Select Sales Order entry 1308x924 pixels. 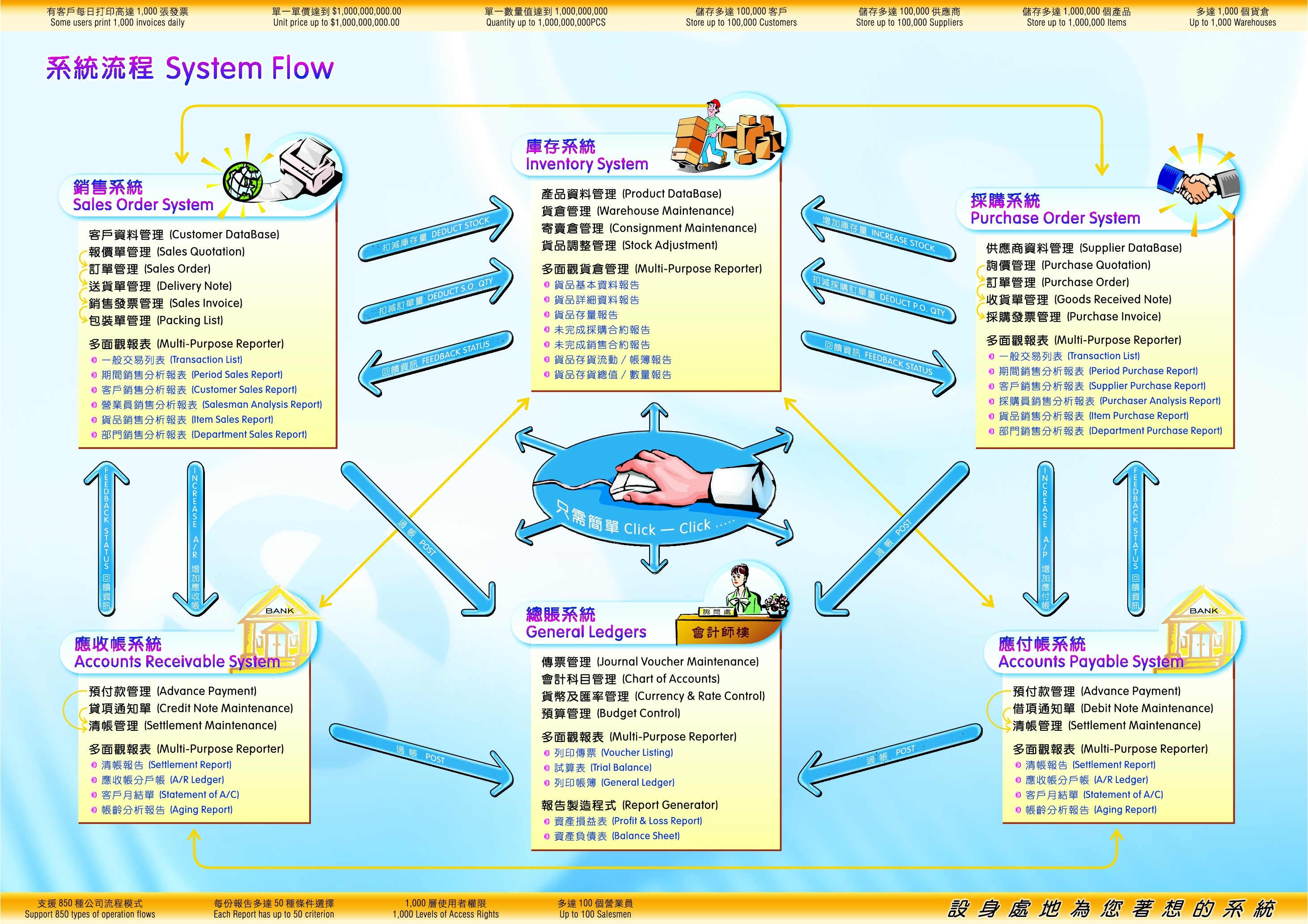tap(150, 269)
